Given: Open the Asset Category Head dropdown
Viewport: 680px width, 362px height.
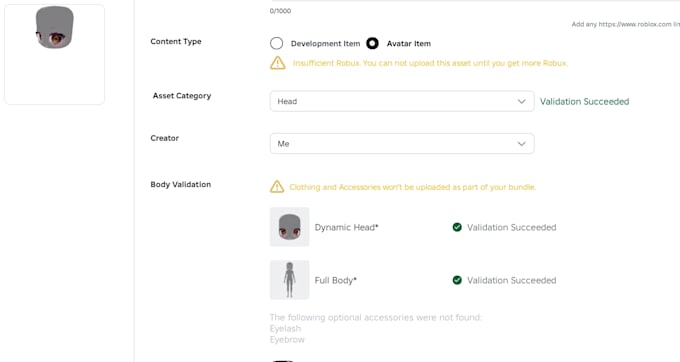Looking at the screenshot, I should [x=402, y=101].
